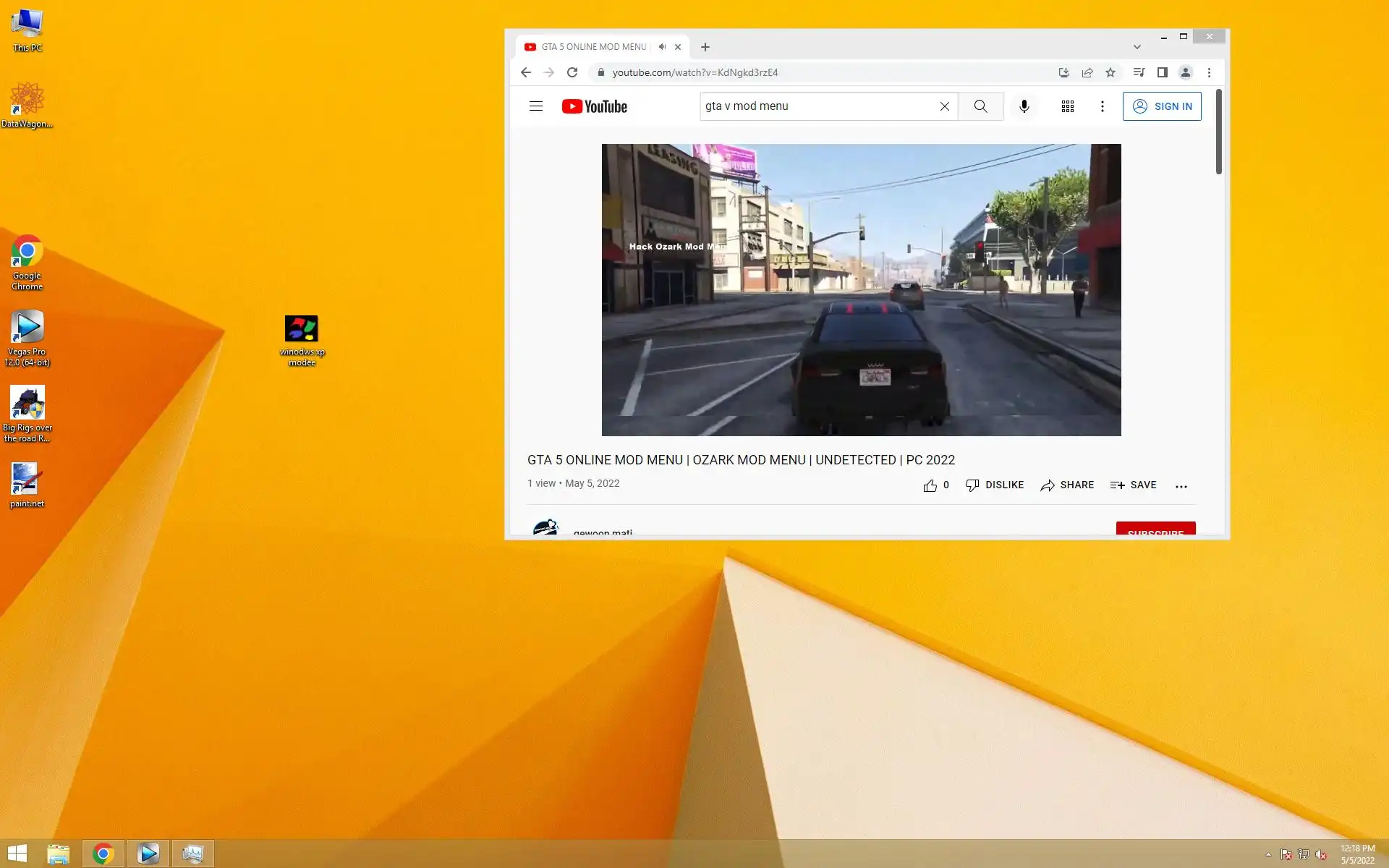This screenshot has width=1389, height=868.
Task: Open the YouTube apps grid
Action: 1067,106
